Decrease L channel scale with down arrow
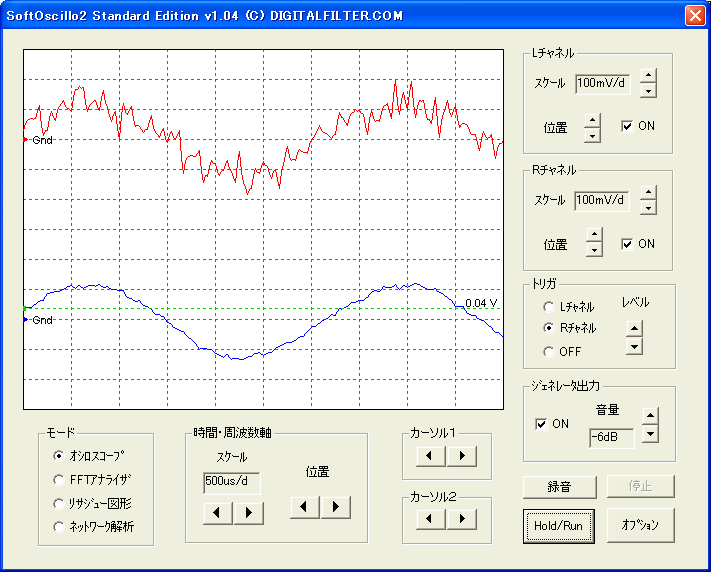 (648, 91)
